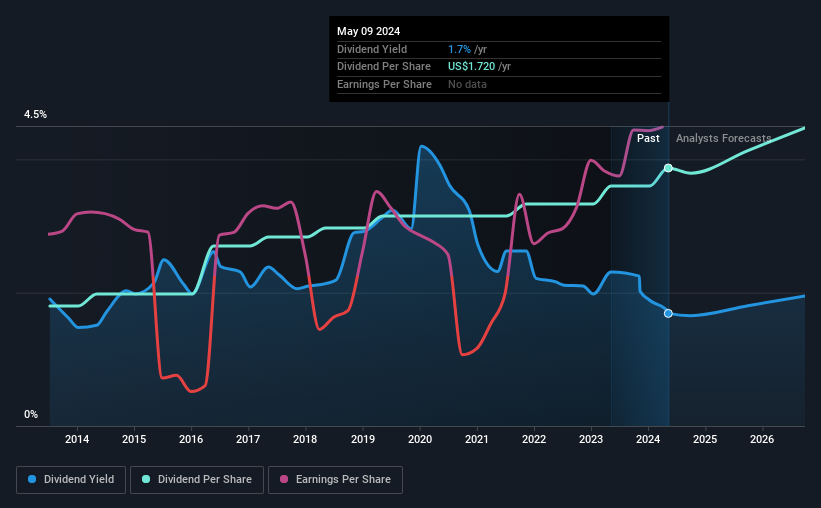Screen dimensions: 821x508
Task: Click the Analysts Forecasts label
Action: pos(724,138)
